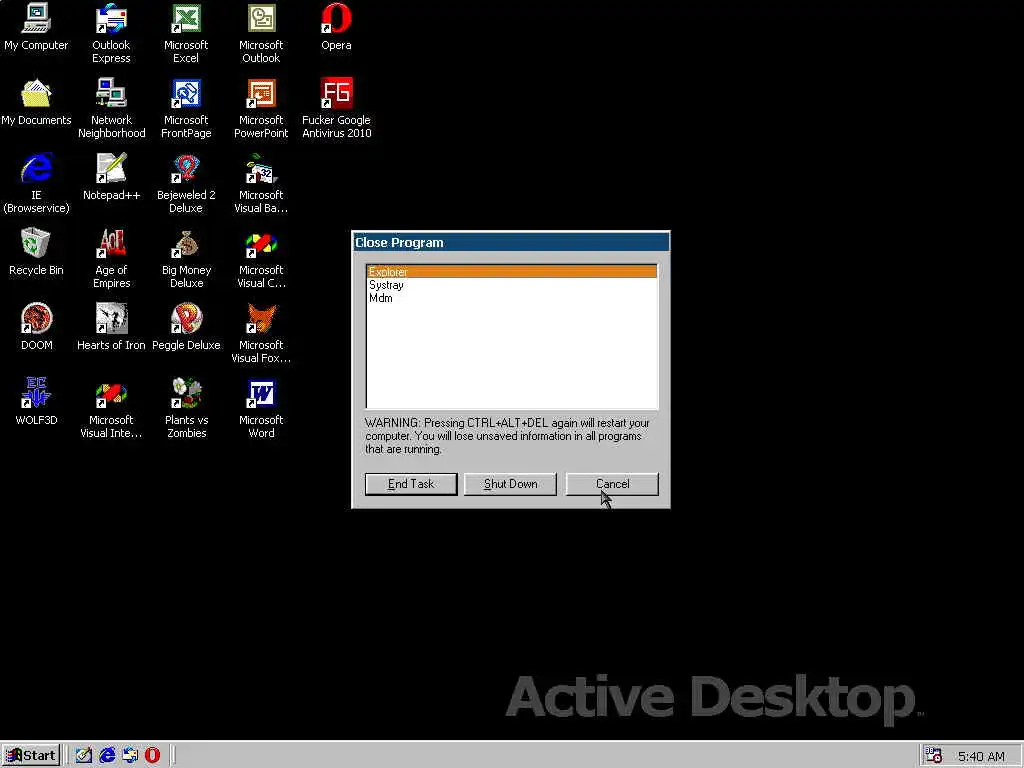Select Systray in the task list

click(512, 285)
